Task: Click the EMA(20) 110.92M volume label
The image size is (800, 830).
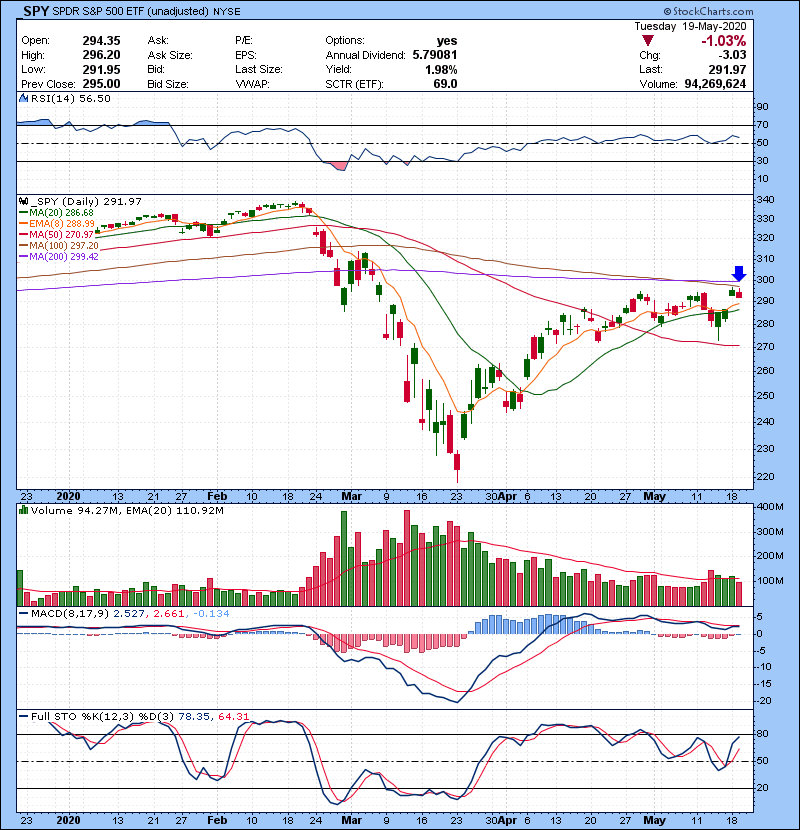Action: 177,511
